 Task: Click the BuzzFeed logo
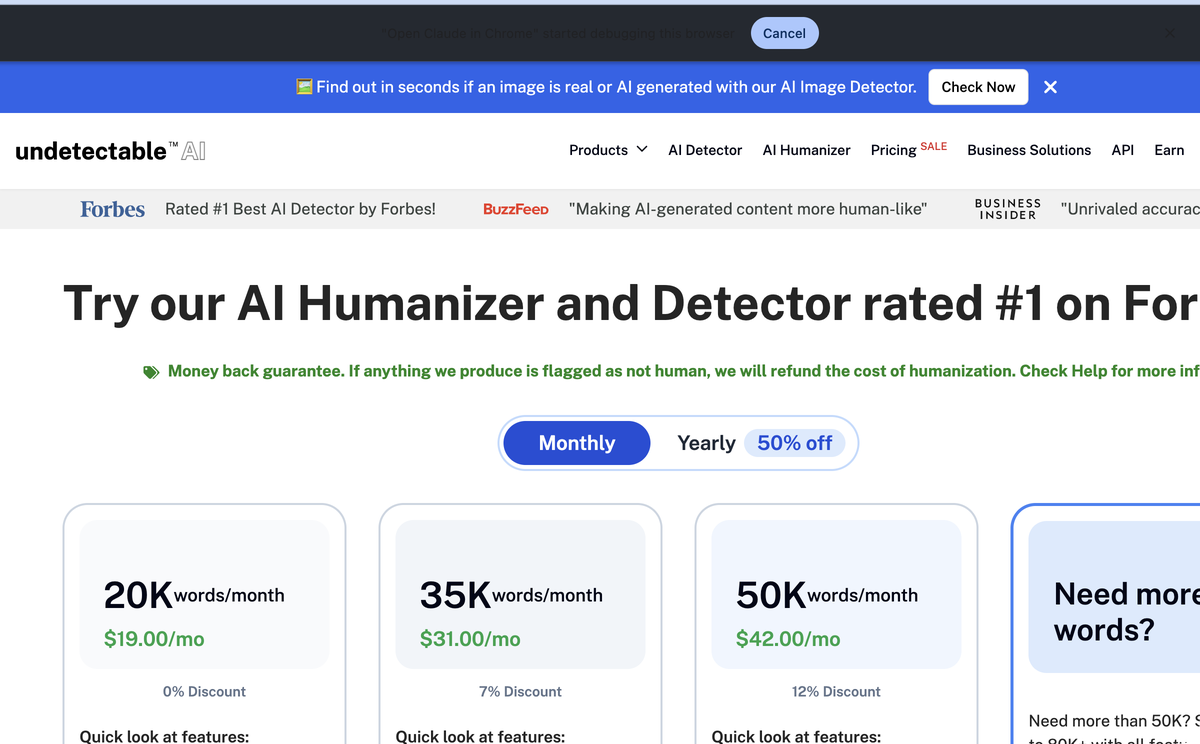pyautogui.click(x=516, y=209)
